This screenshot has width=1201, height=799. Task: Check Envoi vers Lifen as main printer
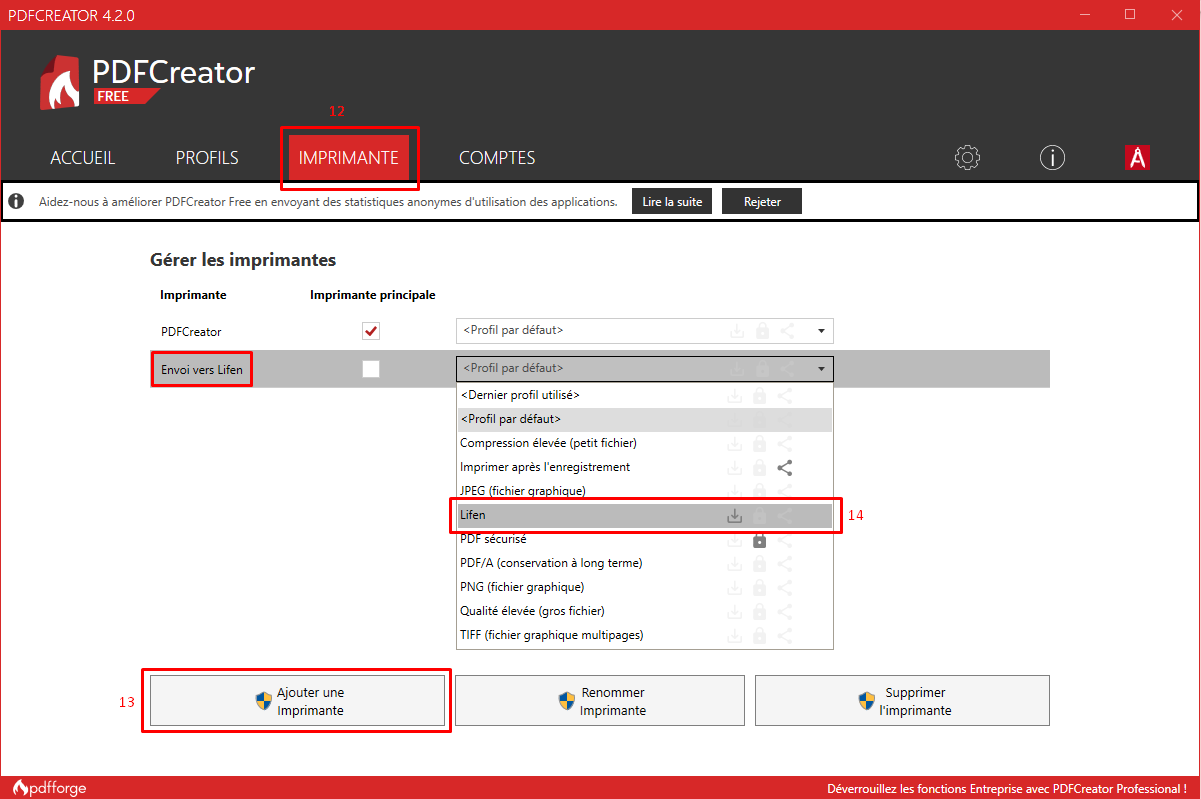371,369
